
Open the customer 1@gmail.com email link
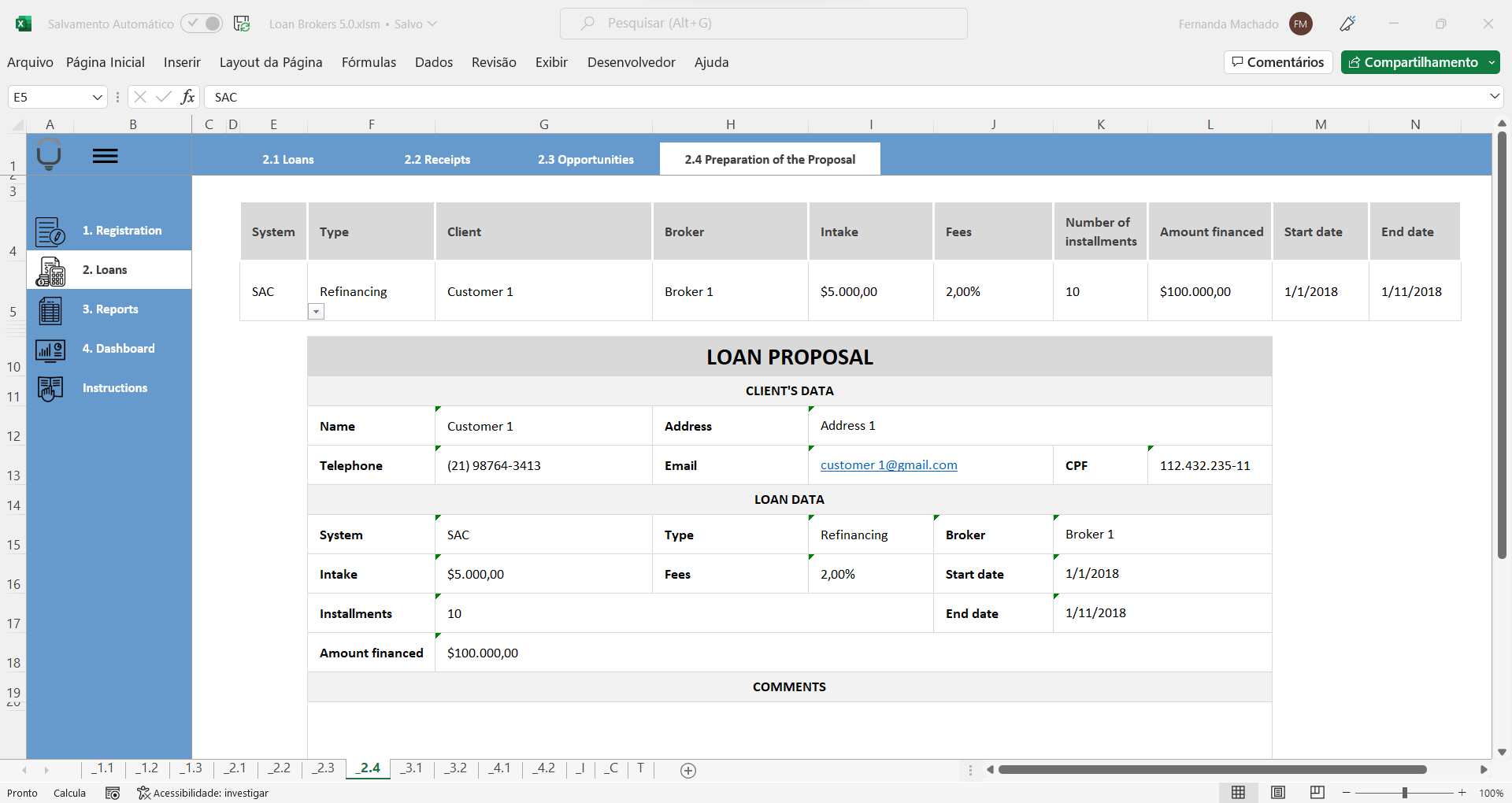pyautogui.click(x=888, y=464)
